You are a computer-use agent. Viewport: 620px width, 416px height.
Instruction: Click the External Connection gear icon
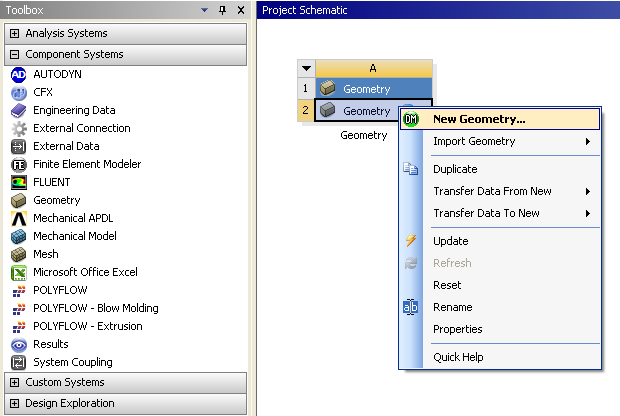coord(19,129)
